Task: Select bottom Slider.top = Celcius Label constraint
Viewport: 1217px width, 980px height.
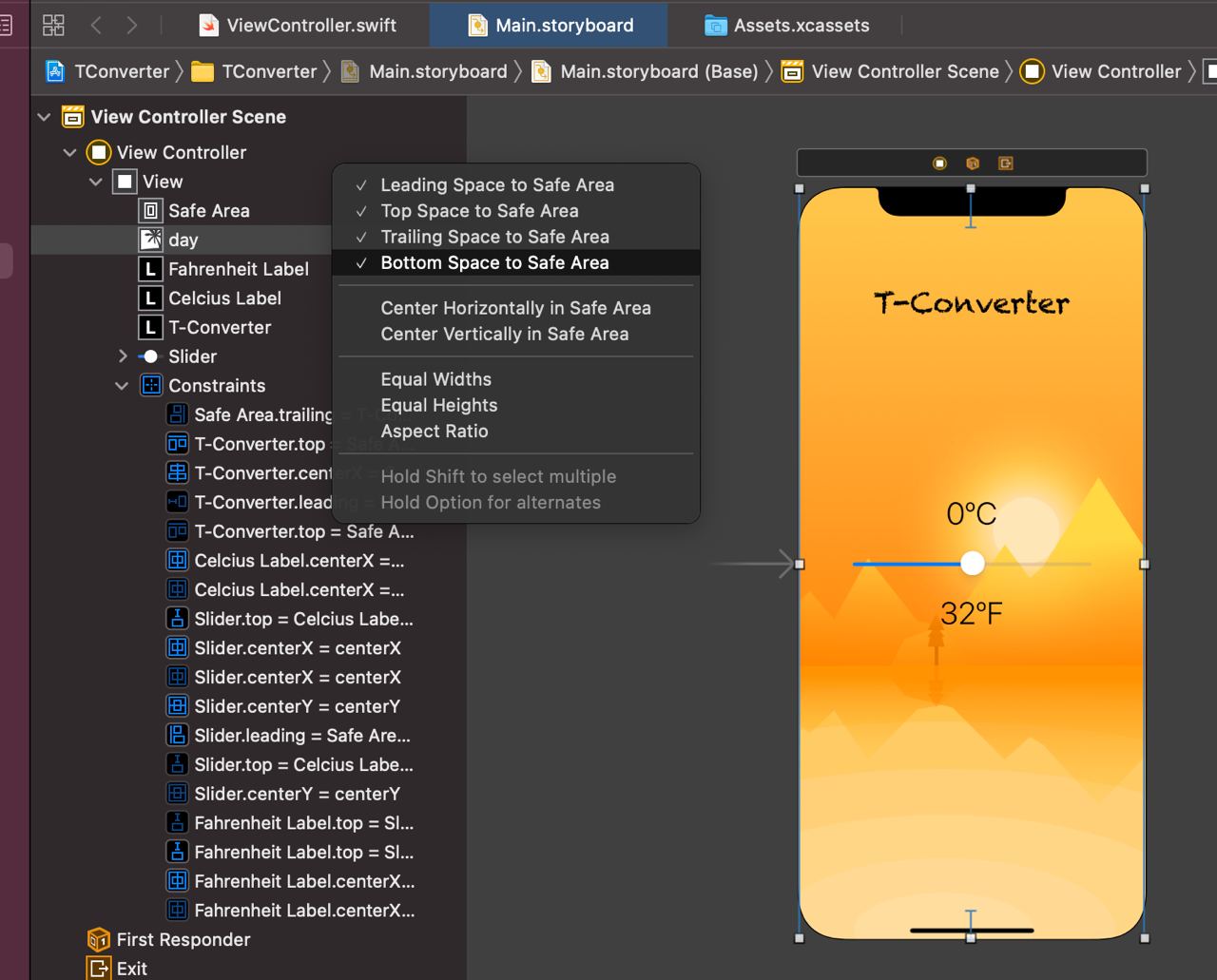Action: (303, 765)
